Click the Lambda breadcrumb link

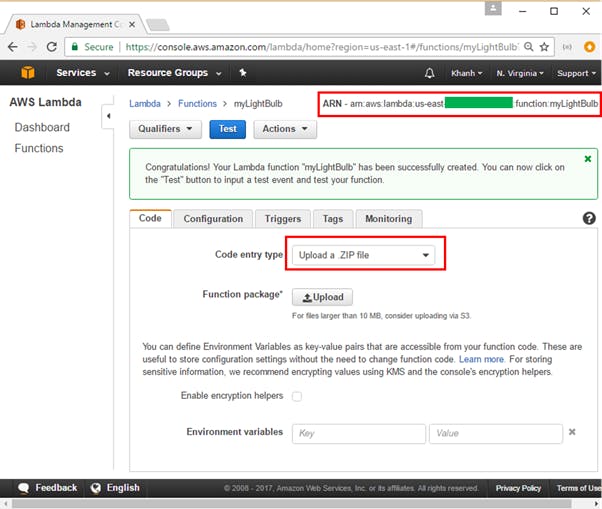(x=145, y=104)
